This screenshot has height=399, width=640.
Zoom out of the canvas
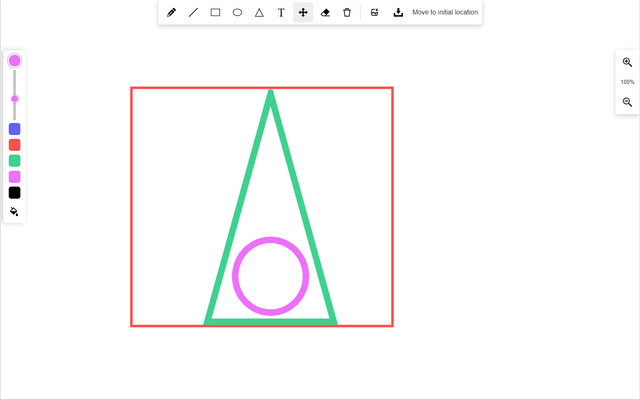coord(627,102)
